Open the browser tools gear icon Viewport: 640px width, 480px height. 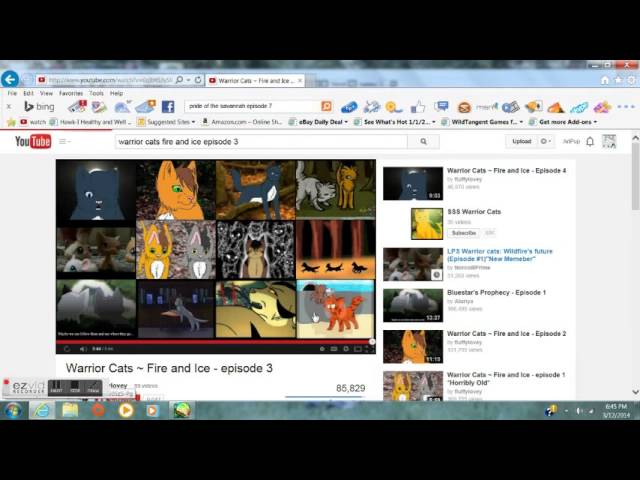pos(631,80)
